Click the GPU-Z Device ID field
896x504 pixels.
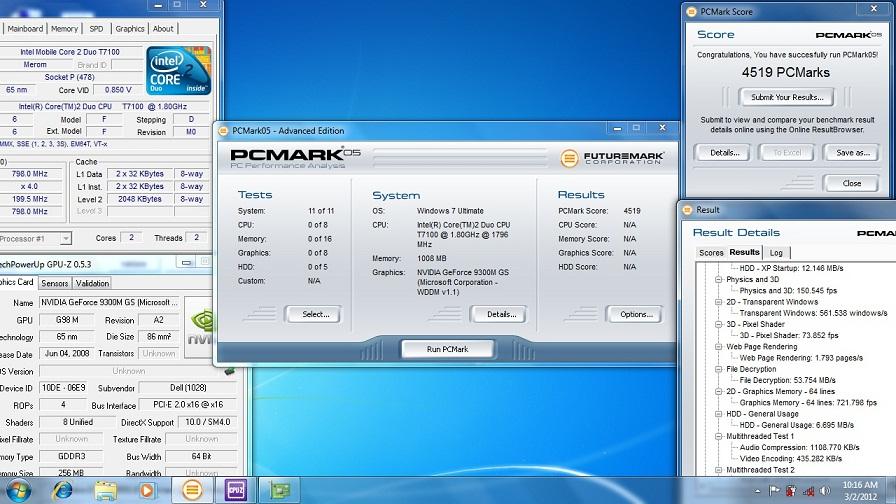tap(63, 388)
